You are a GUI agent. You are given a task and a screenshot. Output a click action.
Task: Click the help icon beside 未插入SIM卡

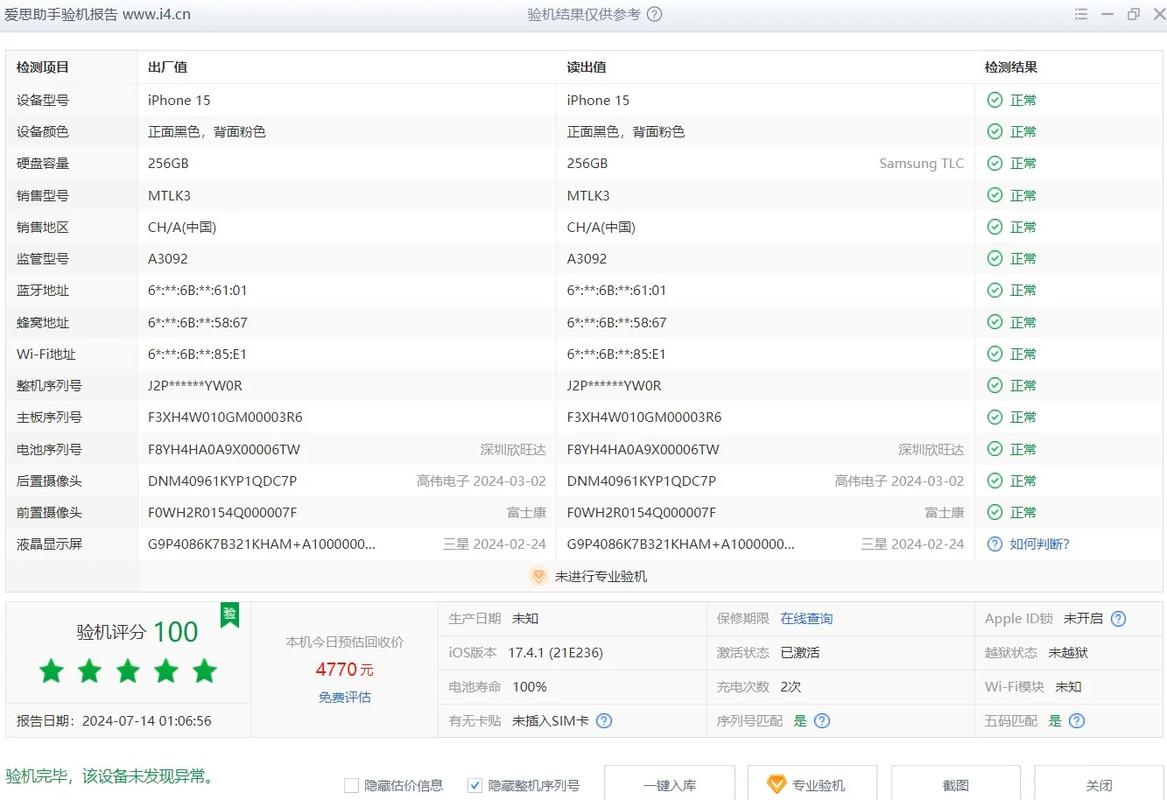point(604,720)
